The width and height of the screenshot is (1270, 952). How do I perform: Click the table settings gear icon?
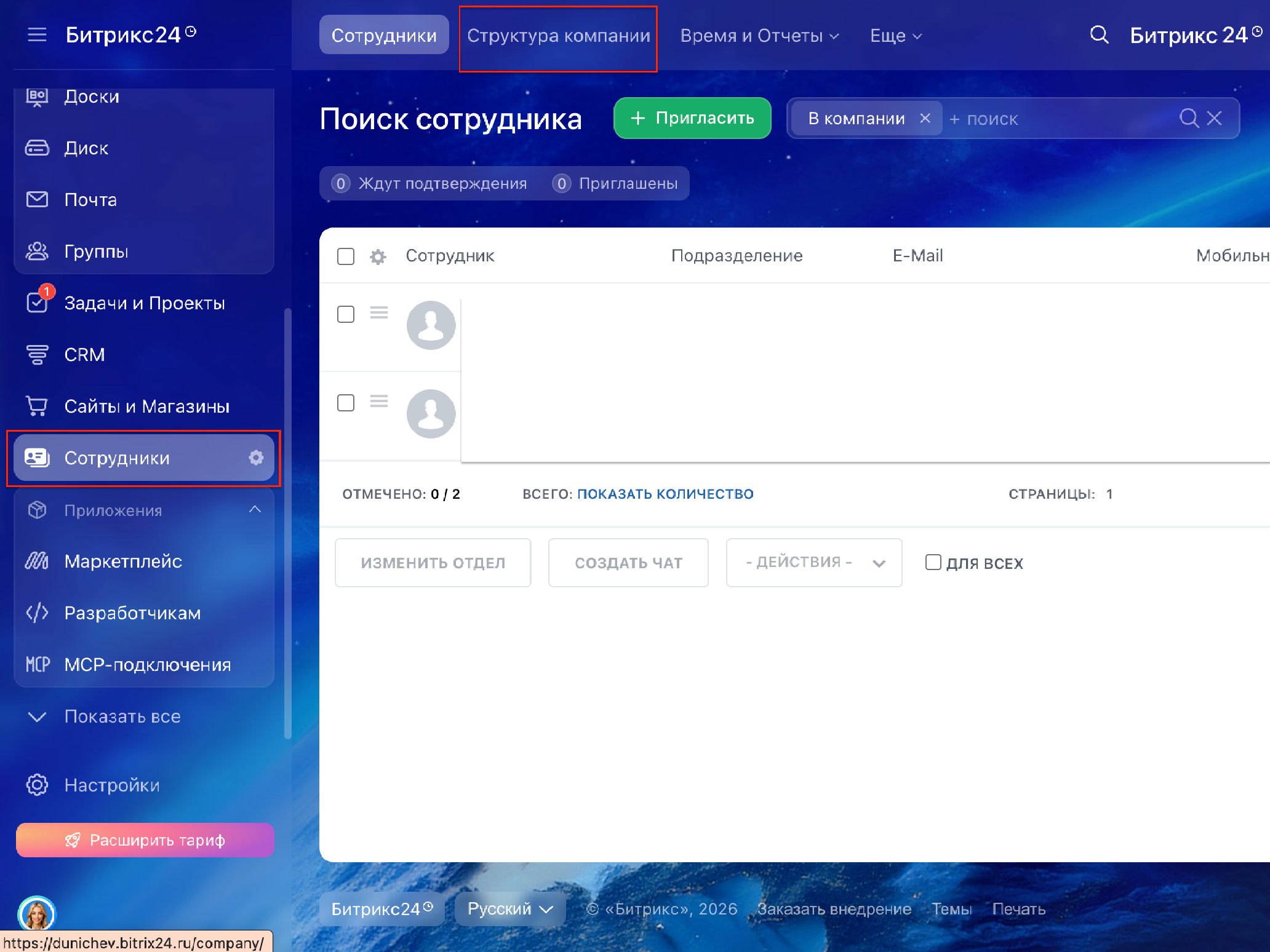click(x=378, y=256)
